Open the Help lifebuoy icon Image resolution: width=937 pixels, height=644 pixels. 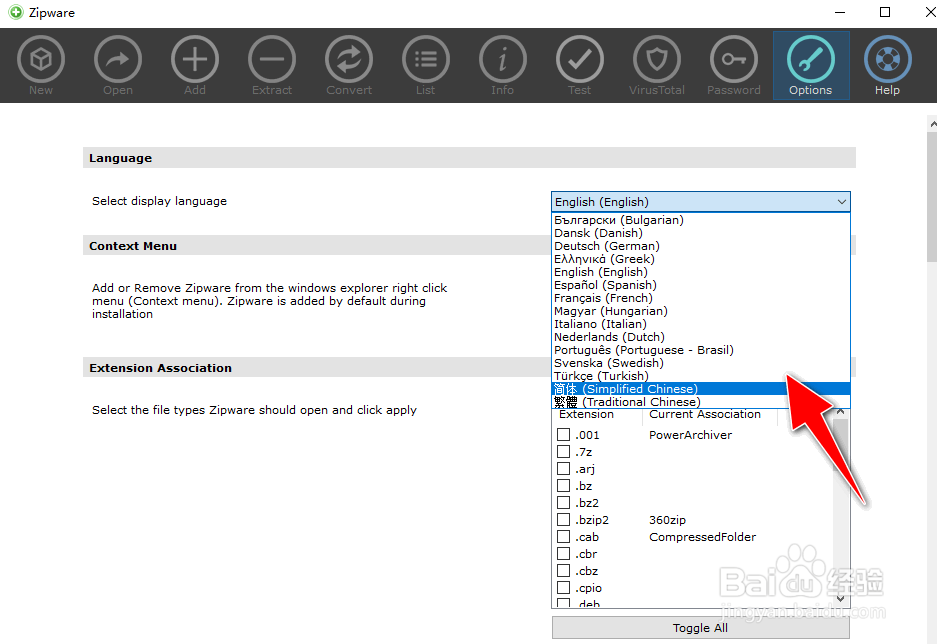[887, 59]
